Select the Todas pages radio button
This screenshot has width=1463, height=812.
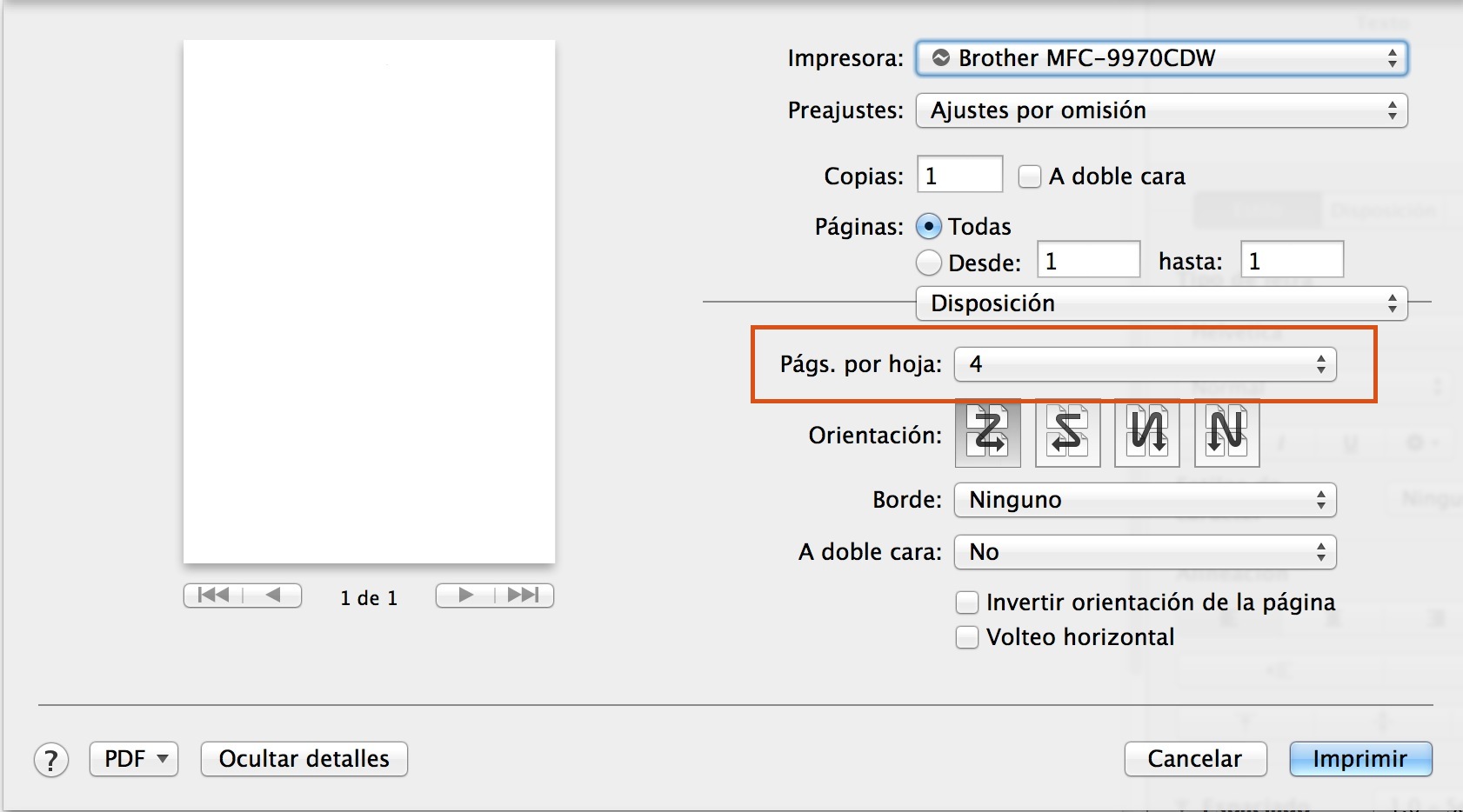[929, 227]
